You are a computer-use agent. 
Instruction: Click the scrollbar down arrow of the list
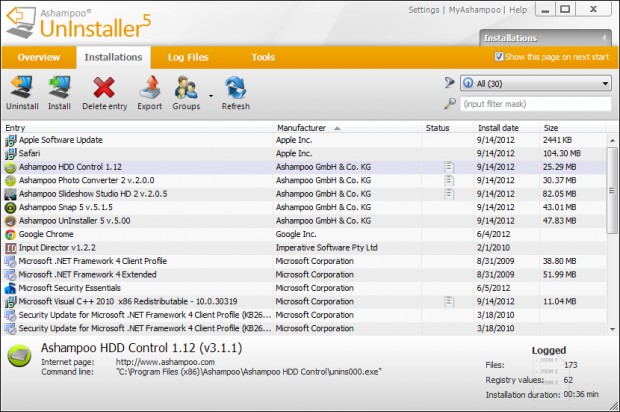612,329
